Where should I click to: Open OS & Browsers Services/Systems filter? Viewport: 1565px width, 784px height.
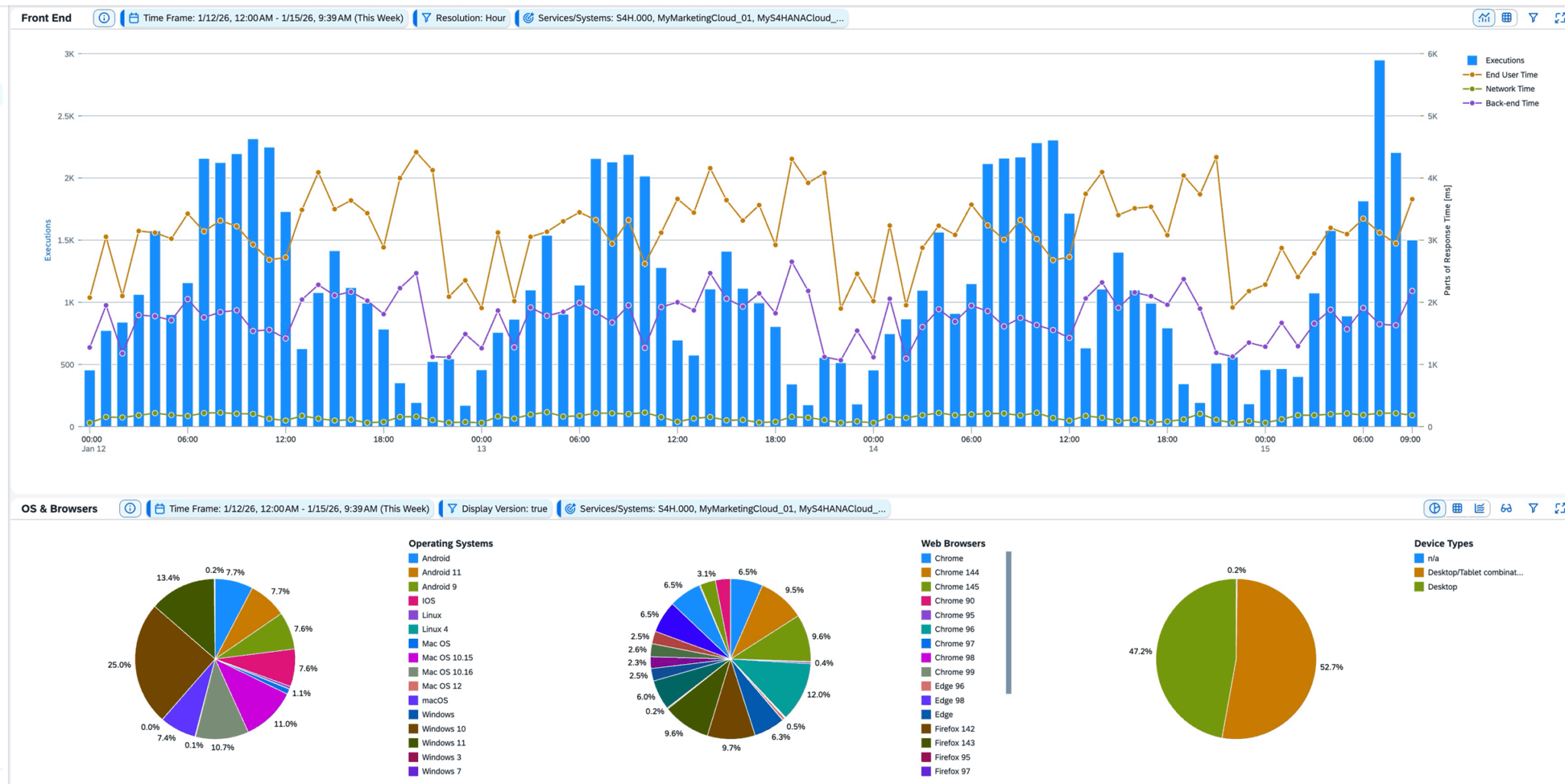pyautogui.click(x=725, y=508)
